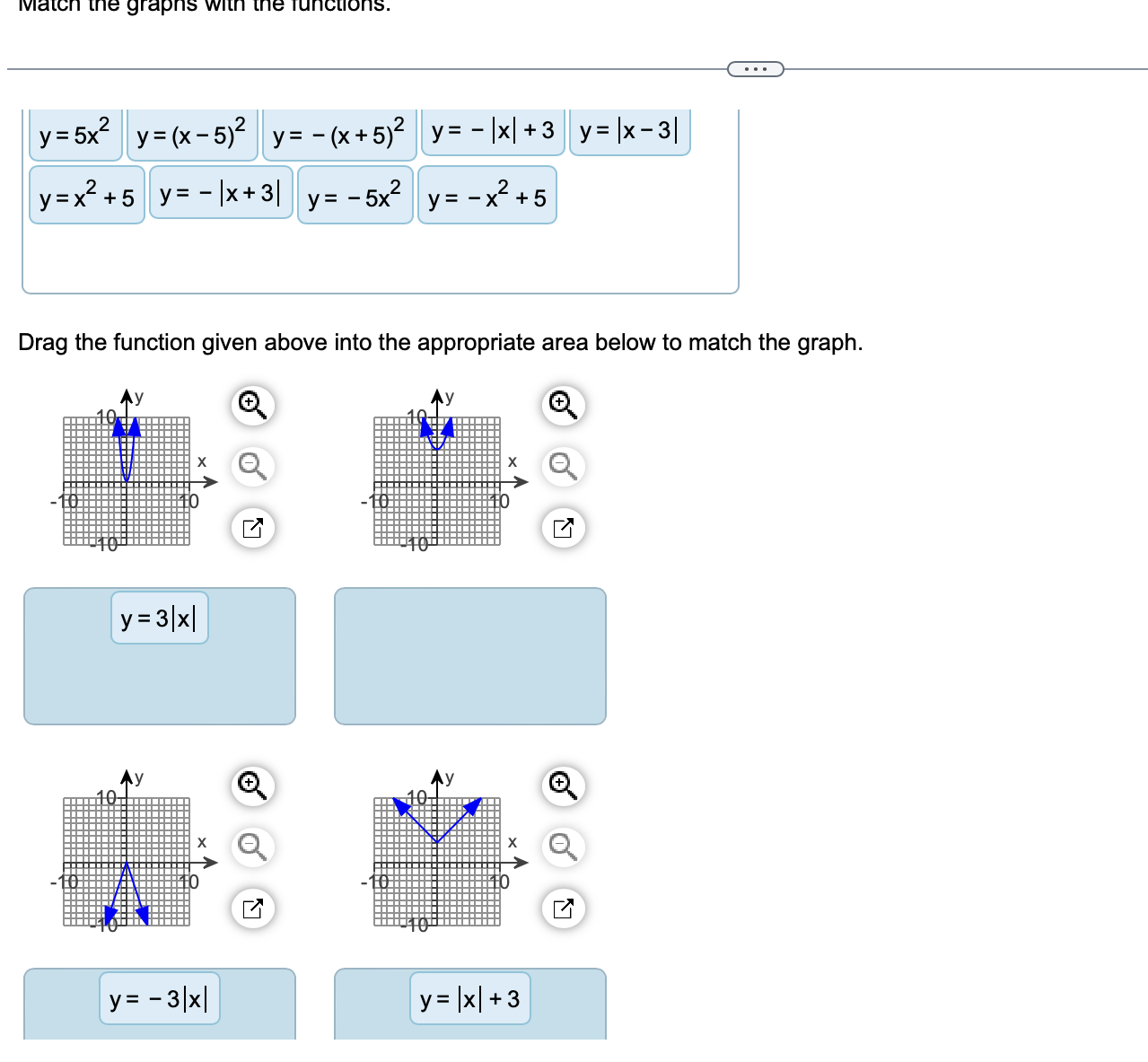Click the external link icon under the fourth graph
Viewport: 1148px width, 1062px height.
563,908
